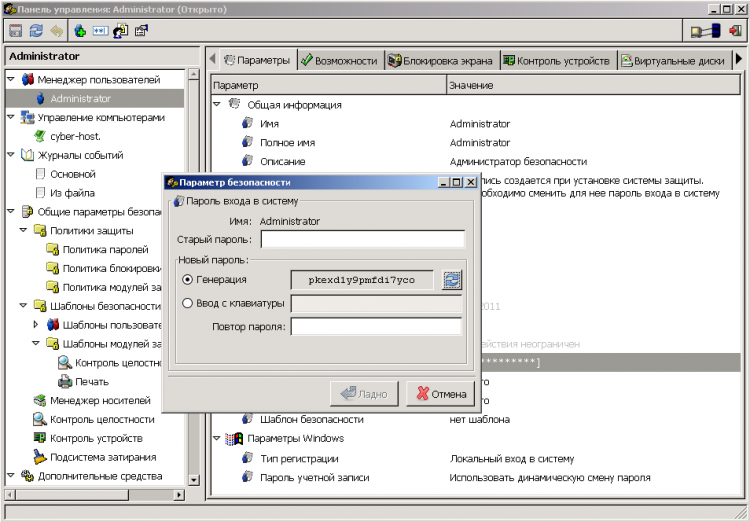Click the save icon in the main toolbar
750x522 pixels.
pos(15,31)
